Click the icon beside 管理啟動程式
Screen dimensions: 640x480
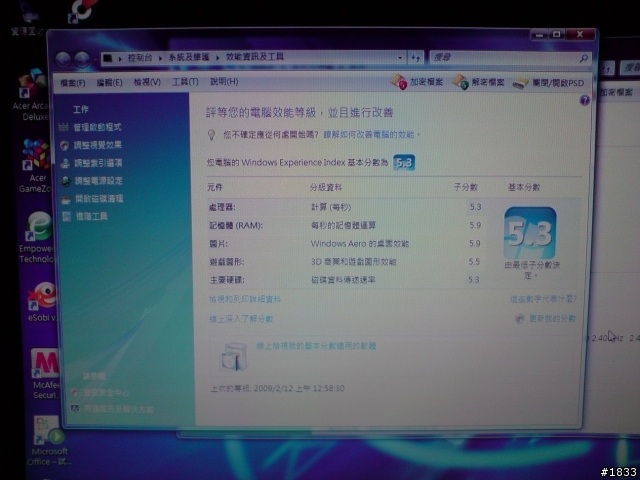tap(63, 127)
